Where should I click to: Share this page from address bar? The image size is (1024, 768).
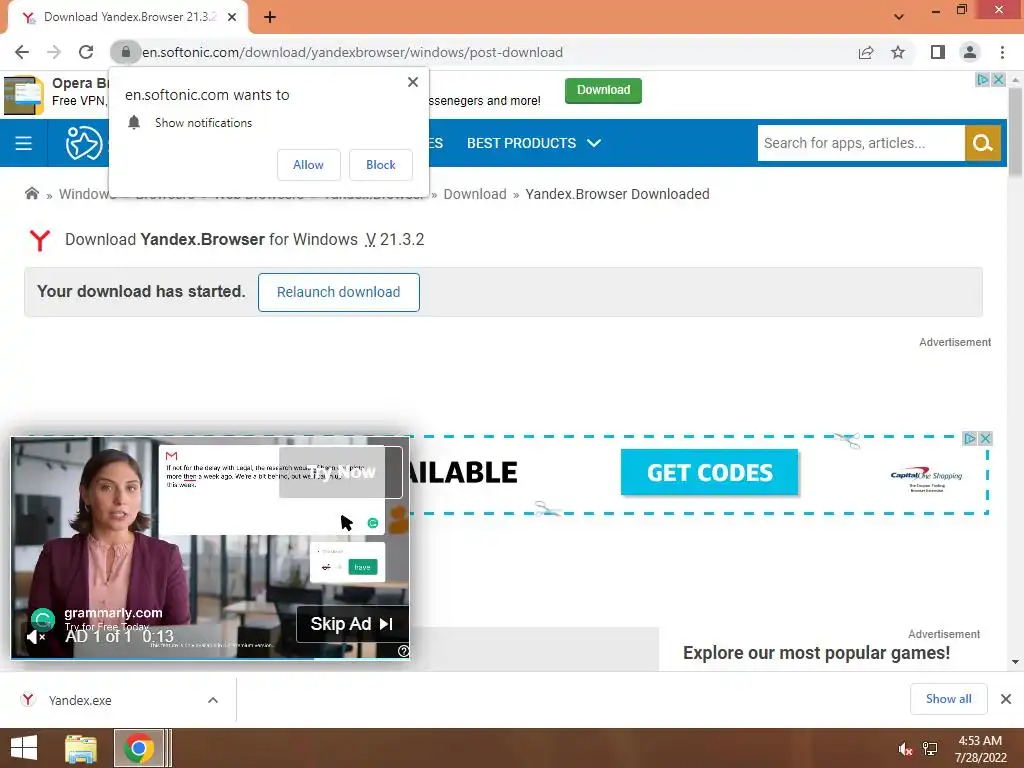pos(866,52)
